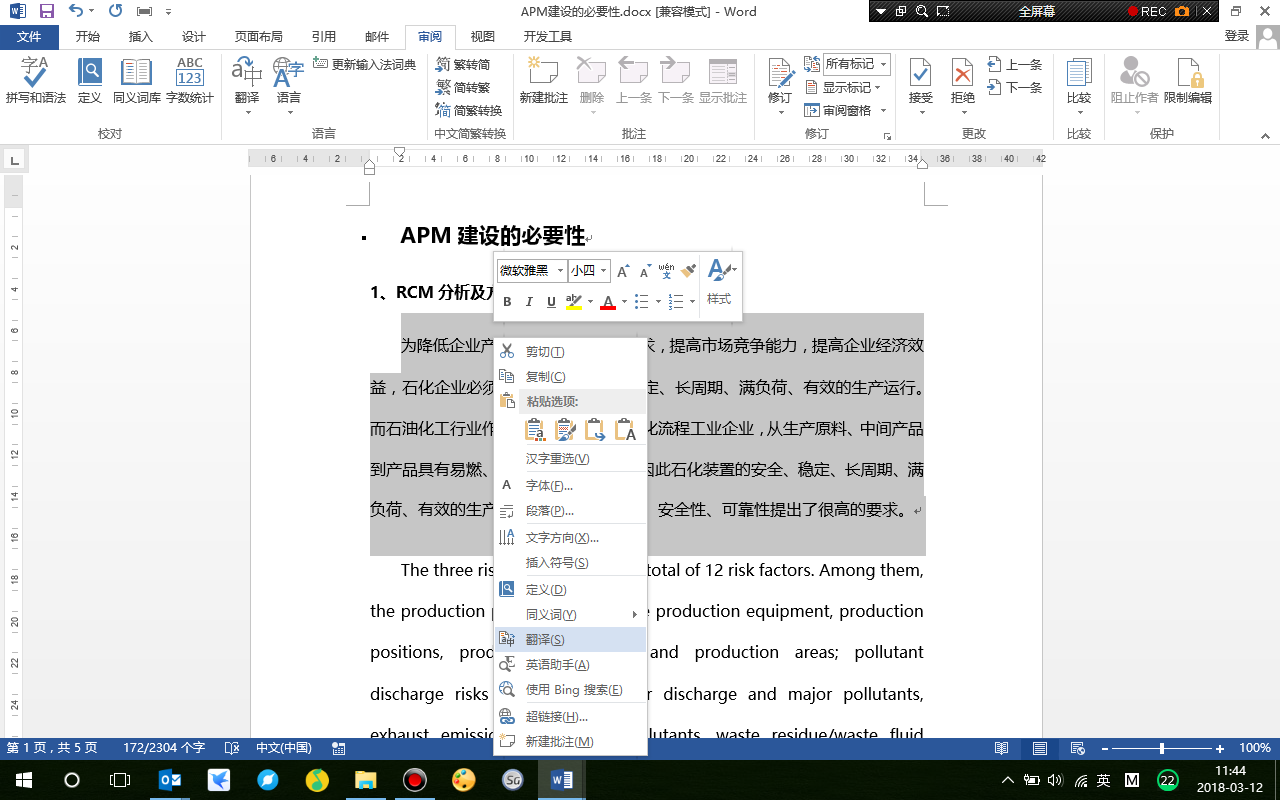Image resolution: width=1280 pixels, height=800 pixels.
Task: Open Word Count (字数统计)
Action: tap(190, 82)
